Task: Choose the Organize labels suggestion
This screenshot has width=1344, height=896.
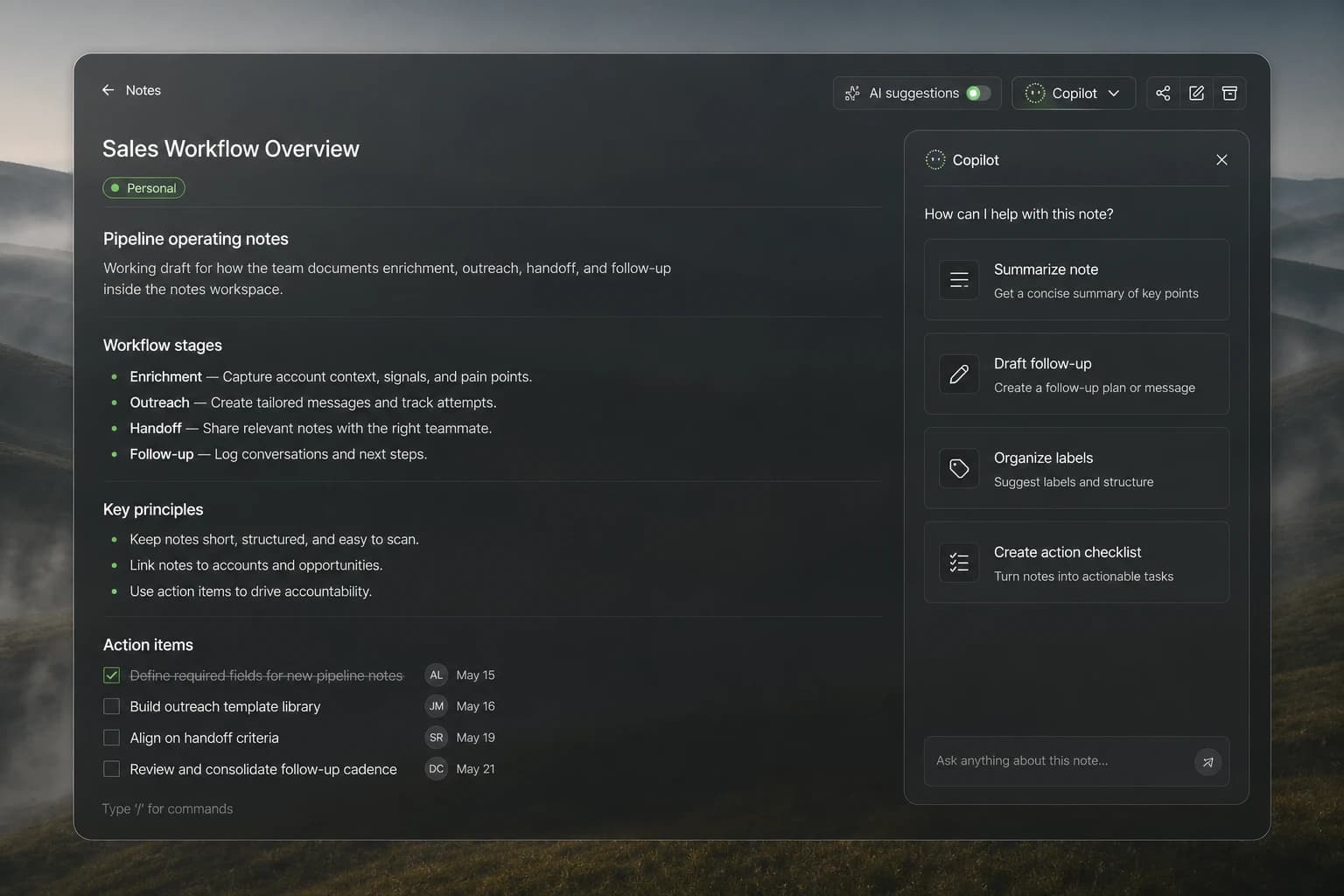Action: pos(1076,468)
